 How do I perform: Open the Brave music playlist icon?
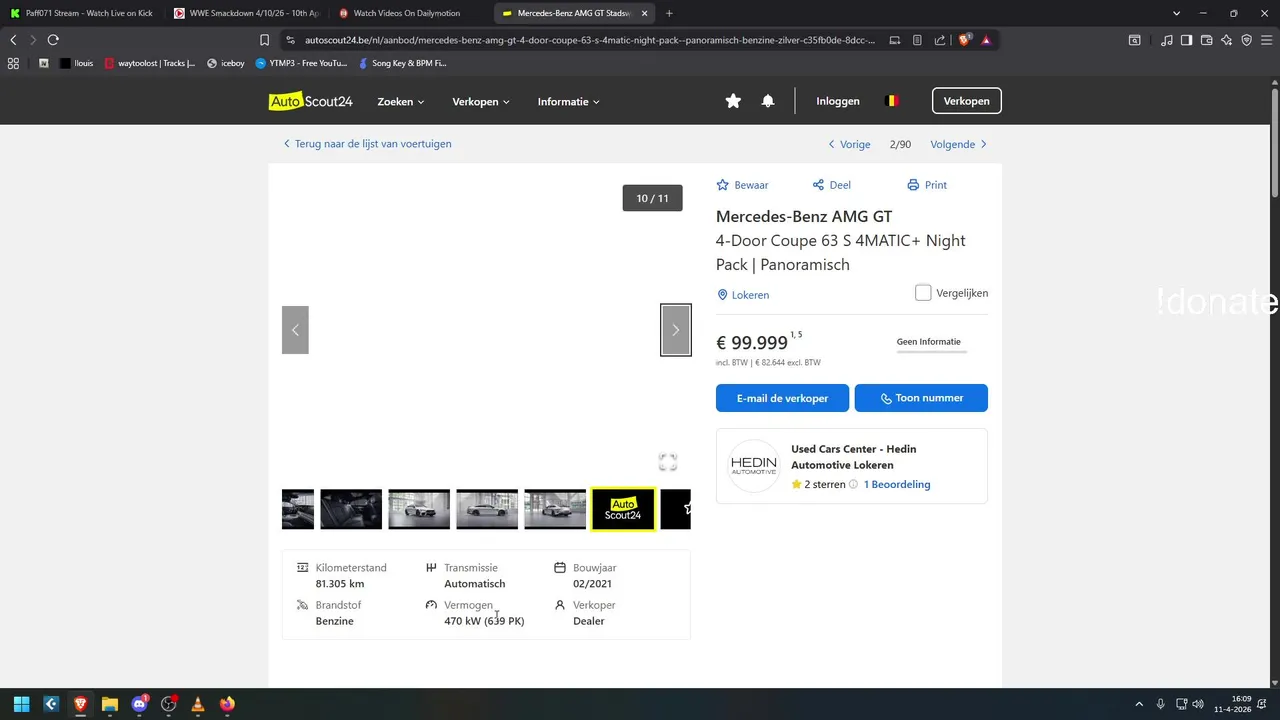click(1167, 40)
